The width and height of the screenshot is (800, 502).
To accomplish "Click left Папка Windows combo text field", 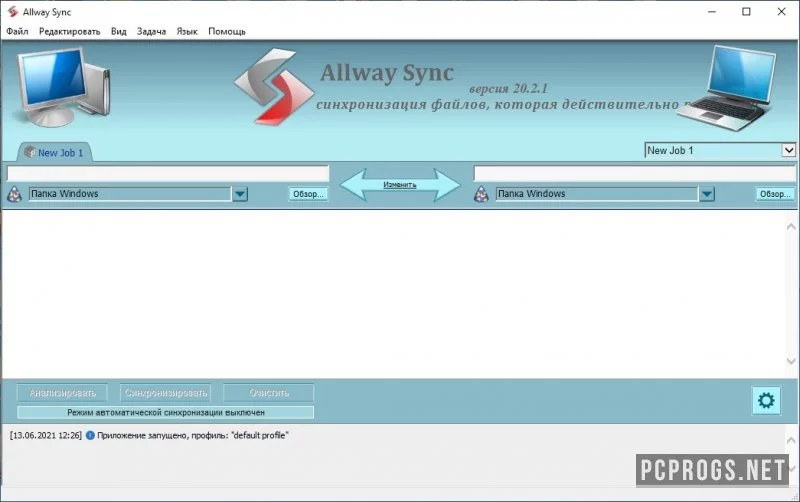I will (x=130, y=194).
